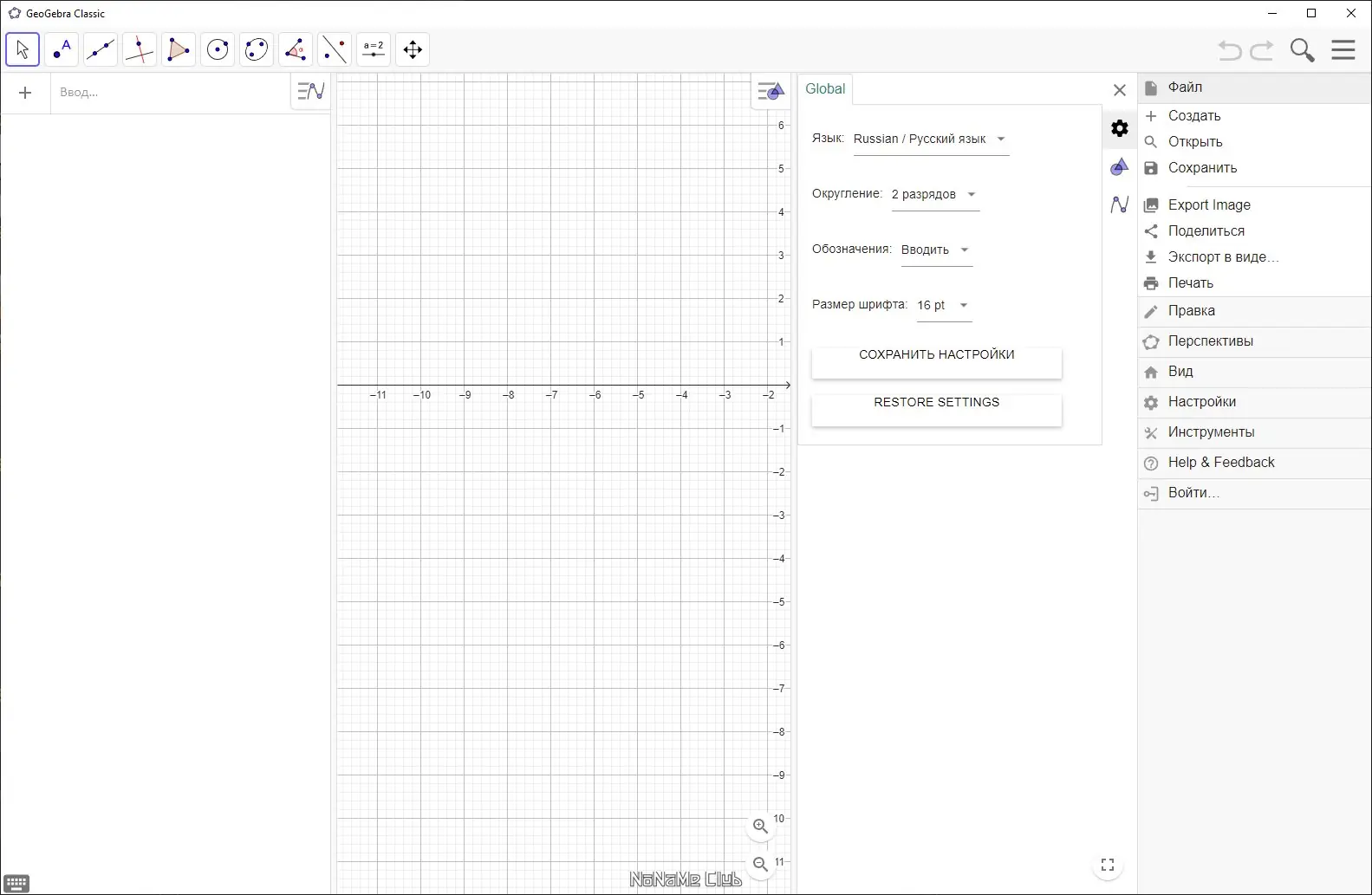Zoom out on the graphics view

point(760,864)
